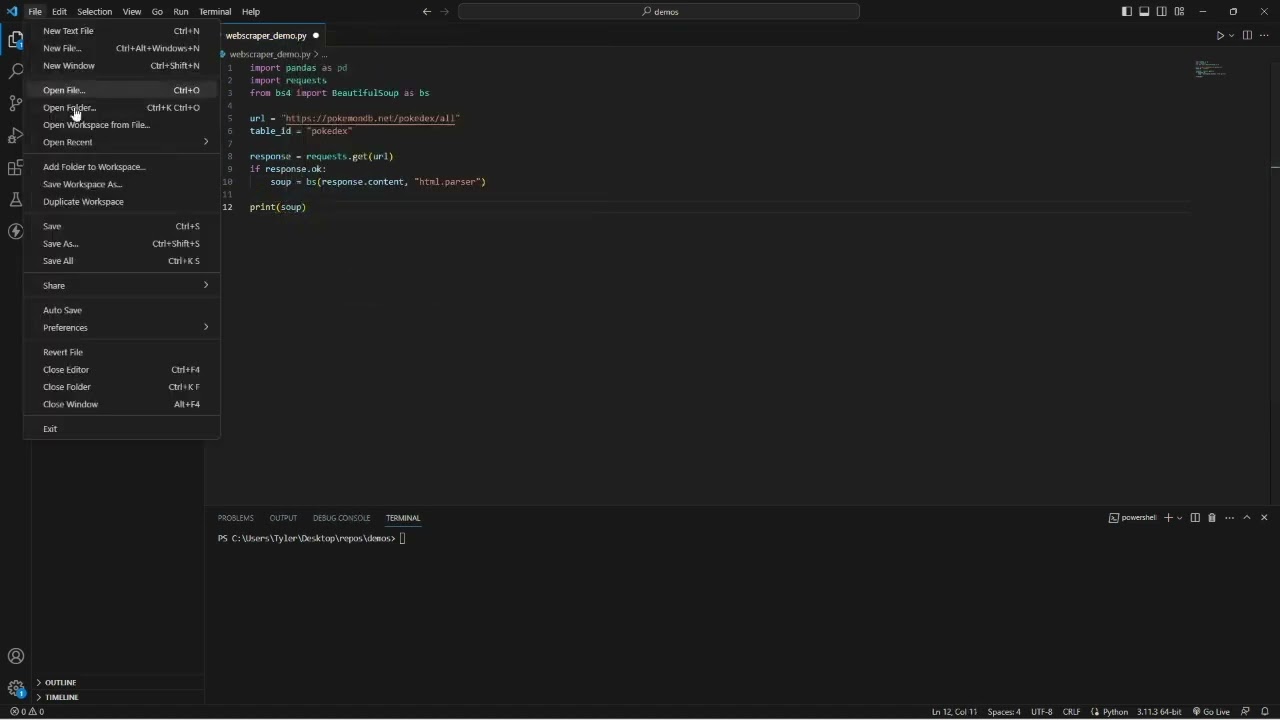This screenshot has height=720, width=1280.
Task: Close the terminal panel
Action: tap(1264, 518)
